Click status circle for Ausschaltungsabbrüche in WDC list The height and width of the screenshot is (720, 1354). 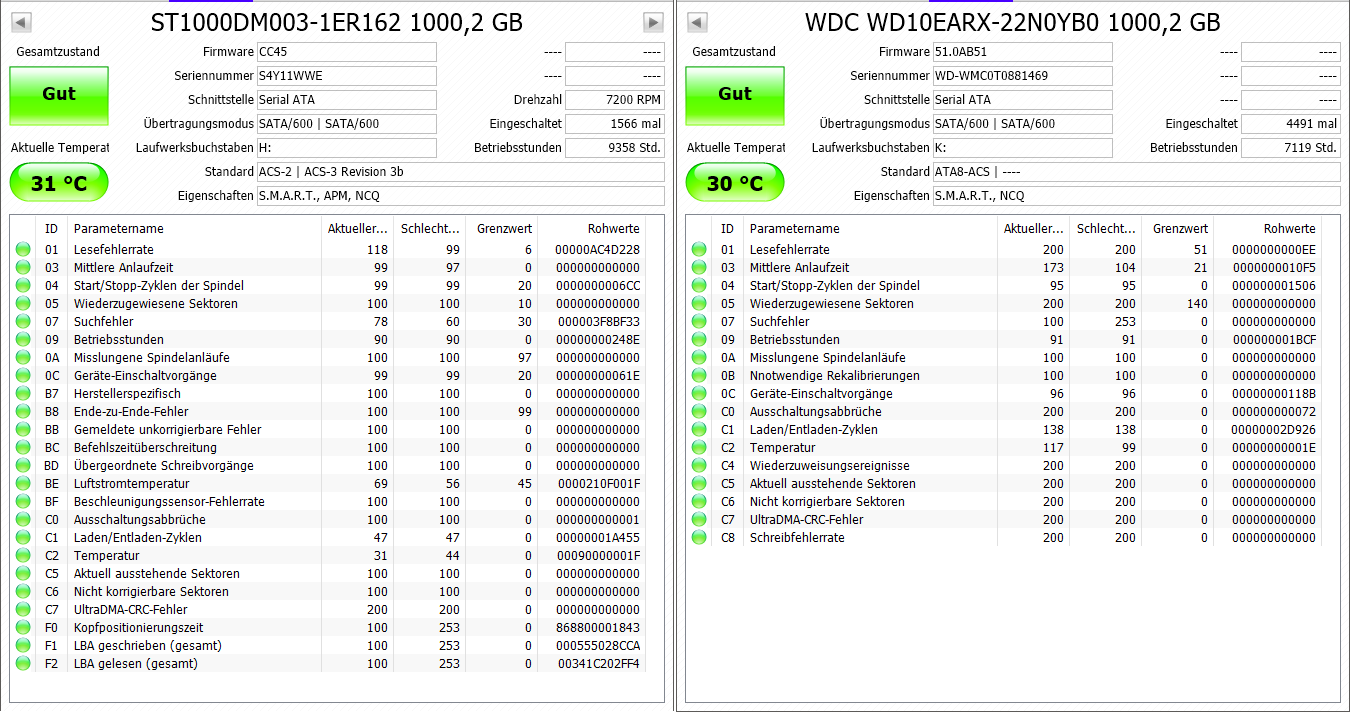coord(699,412)
